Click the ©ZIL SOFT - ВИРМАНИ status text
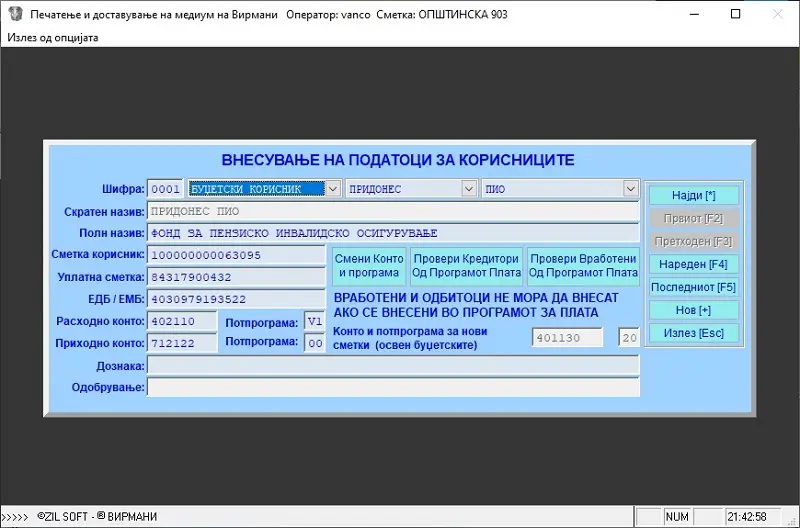Viewport: 800px width, 528px height. [97, 517]
